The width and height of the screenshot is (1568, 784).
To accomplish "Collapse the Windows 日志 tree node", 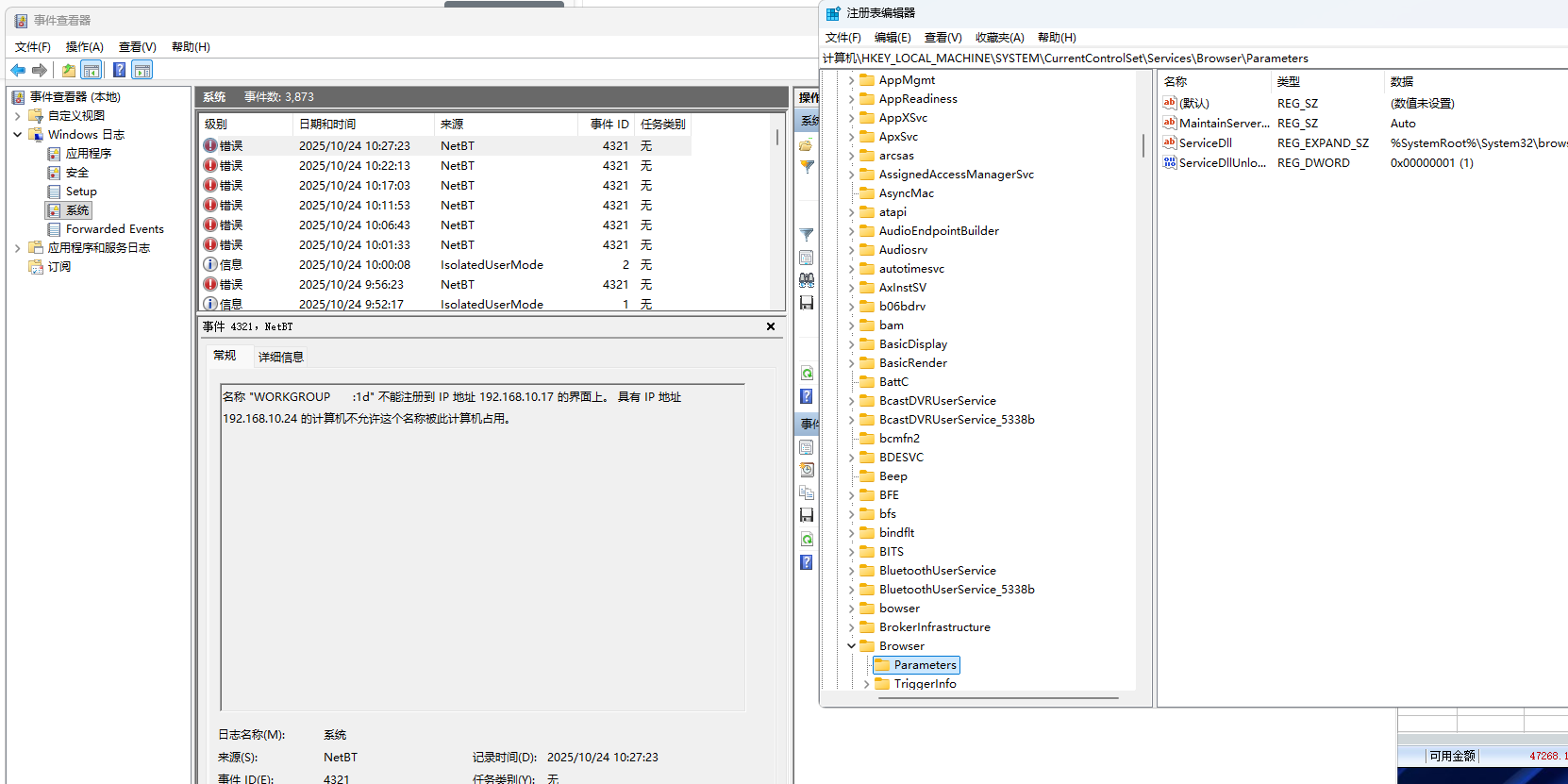I will 18,135.
